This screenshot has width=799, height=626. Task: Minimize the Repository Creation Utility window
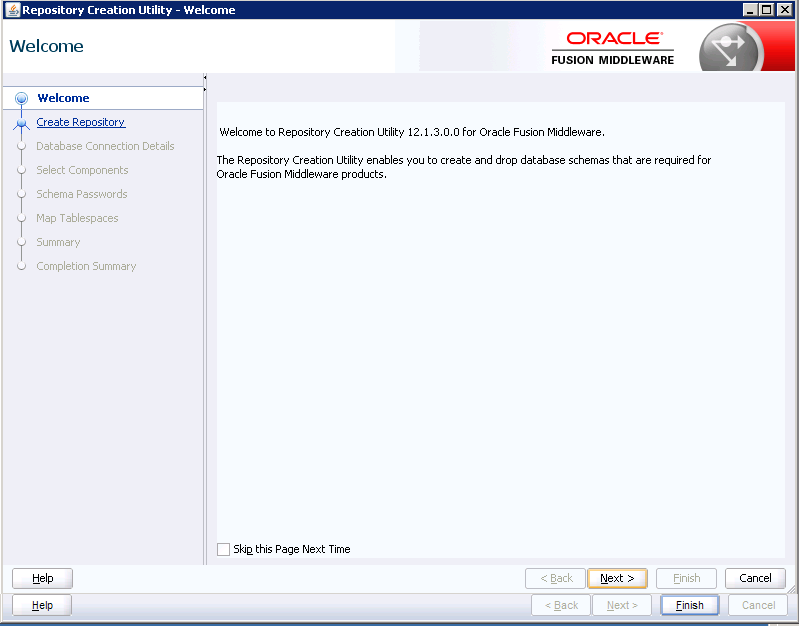coord(750,10)
